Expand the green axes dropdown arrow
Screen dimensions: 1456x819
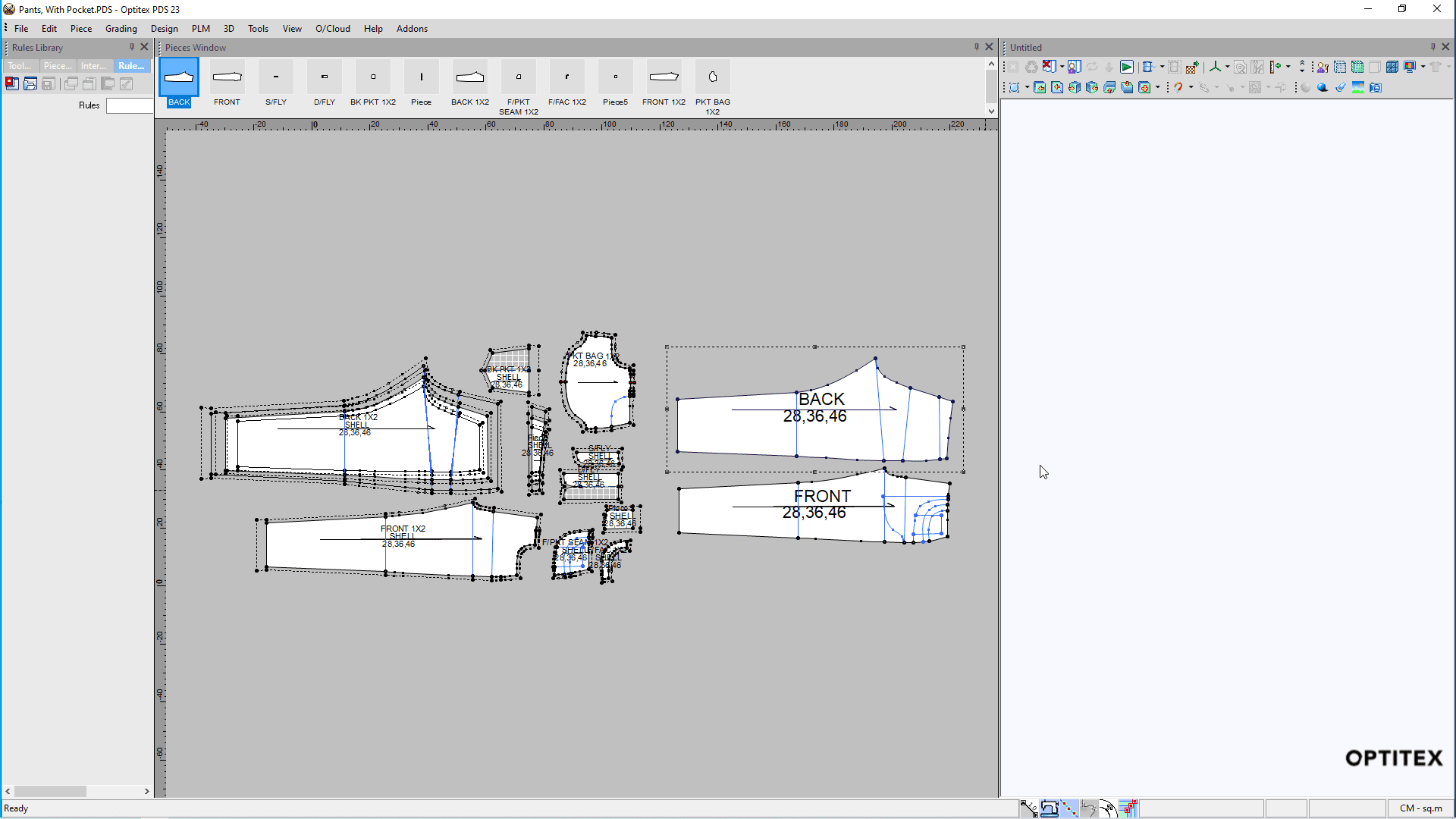coord(1227,67)
